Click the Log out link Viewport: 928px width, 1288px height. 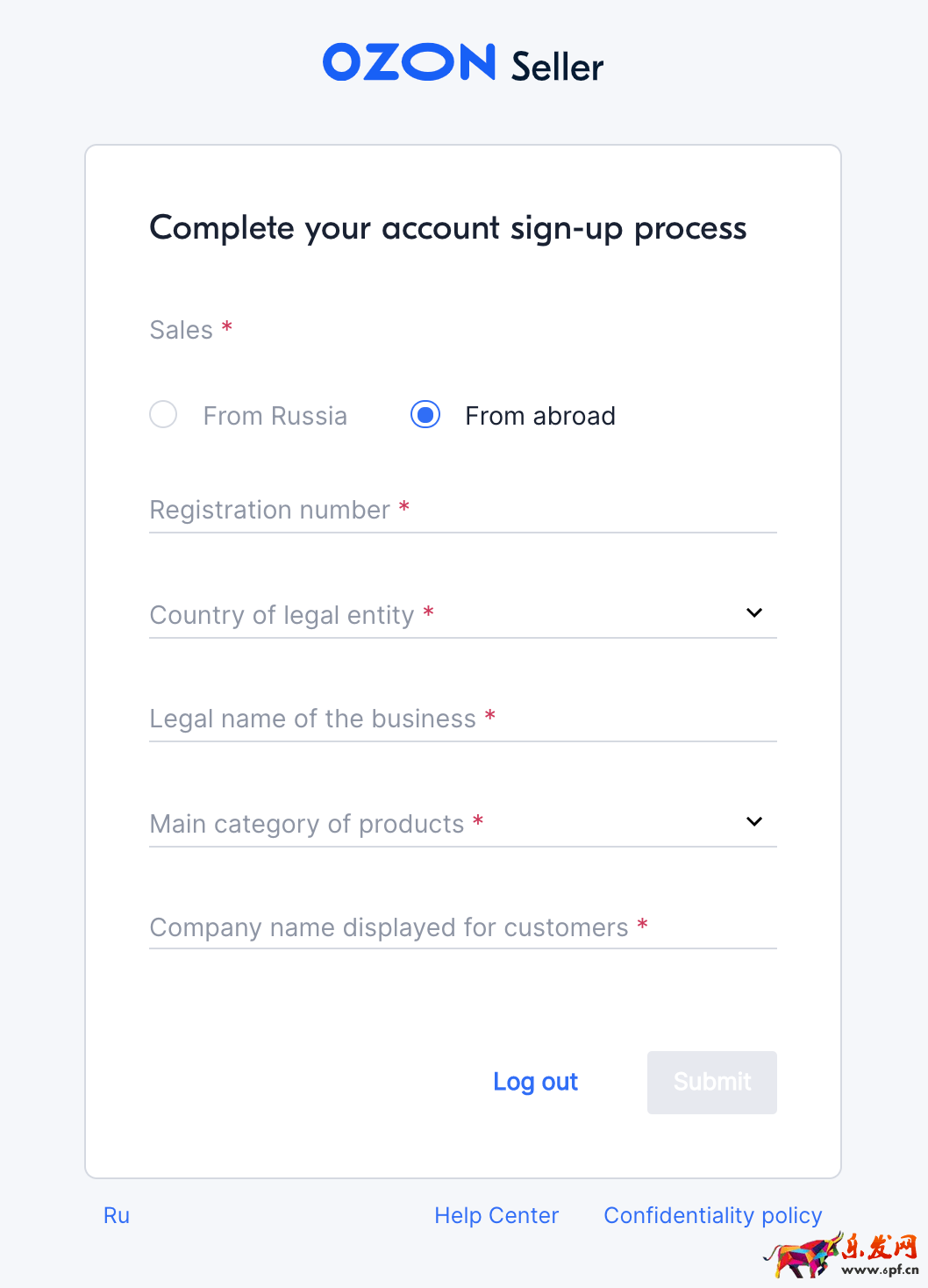535,1082
